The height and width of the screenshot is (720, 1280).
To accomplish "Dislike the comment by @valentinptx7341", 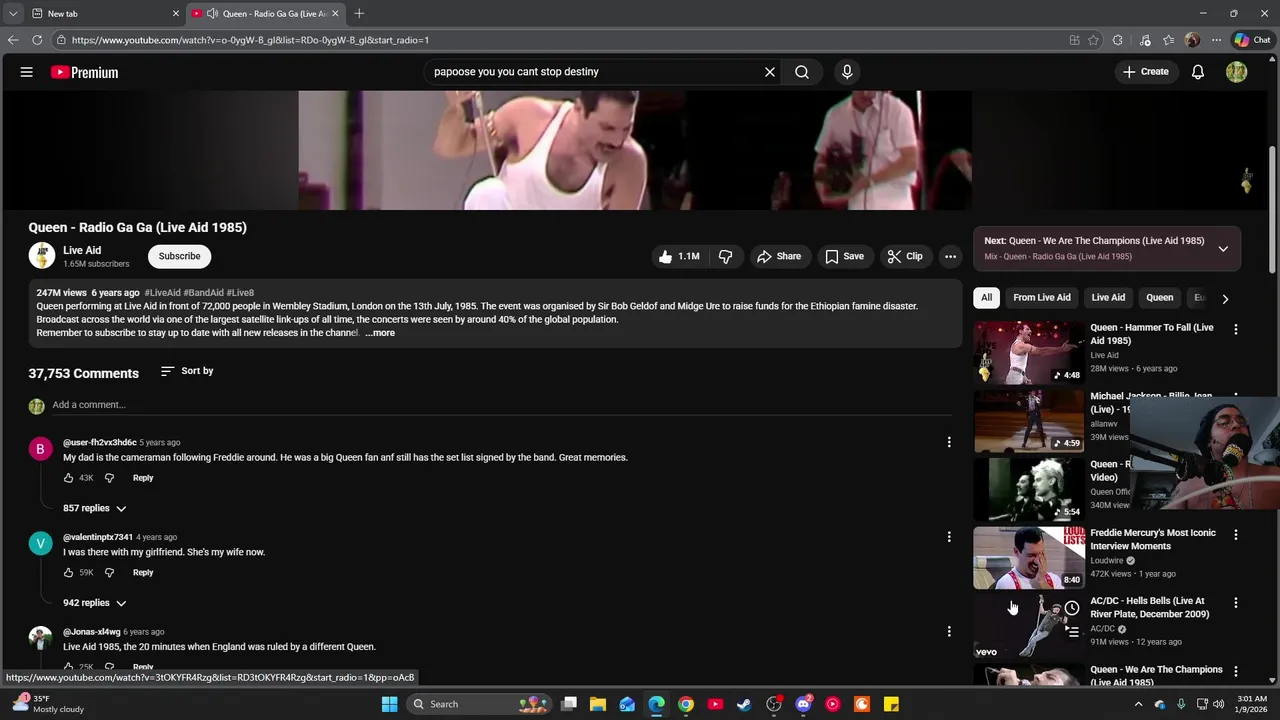I will 110,573.
